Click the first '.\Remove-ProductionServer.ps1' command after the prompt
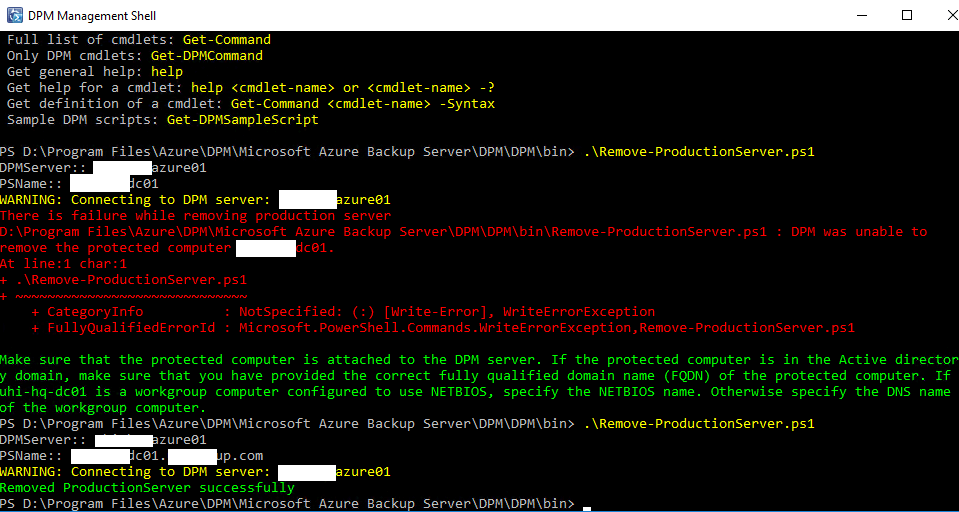Screen dimensions: 959x512 pyautogui.click(x=699, y=151)
